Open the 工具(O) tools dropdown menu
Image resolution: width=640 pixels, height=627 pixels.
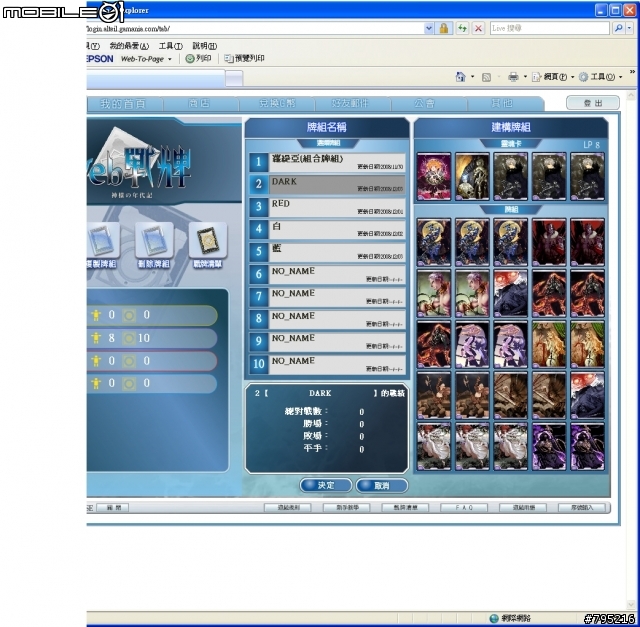[x=601, y=77]
